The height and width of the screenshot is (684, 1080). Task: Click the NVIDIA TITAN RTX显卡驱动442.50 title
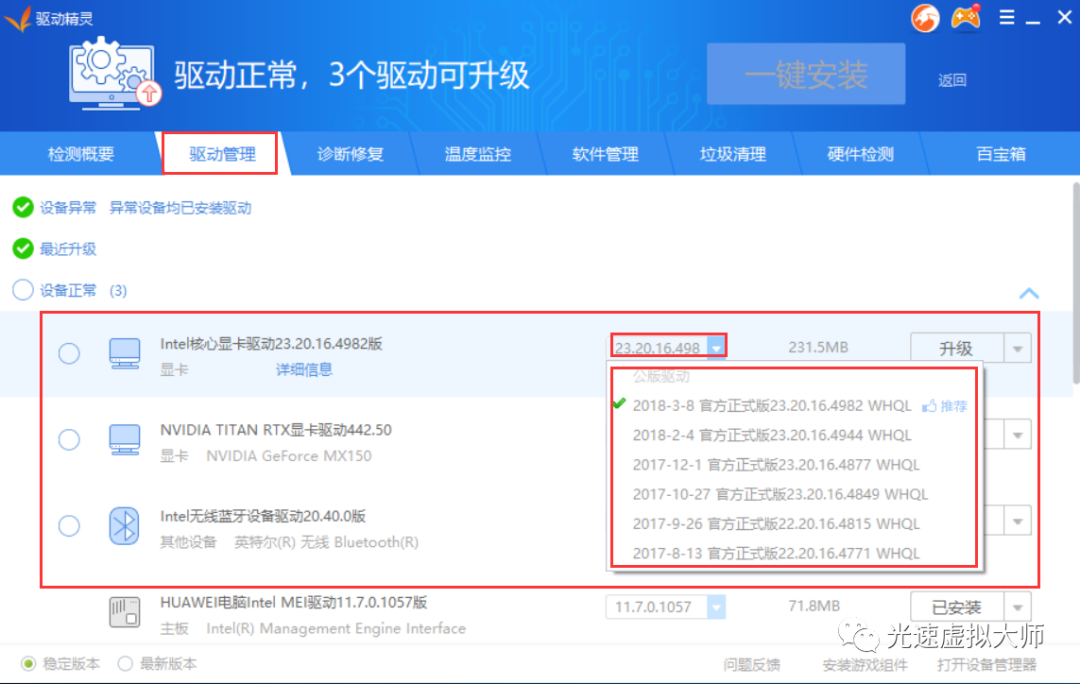pyautogui.click(x=276, y=430)
